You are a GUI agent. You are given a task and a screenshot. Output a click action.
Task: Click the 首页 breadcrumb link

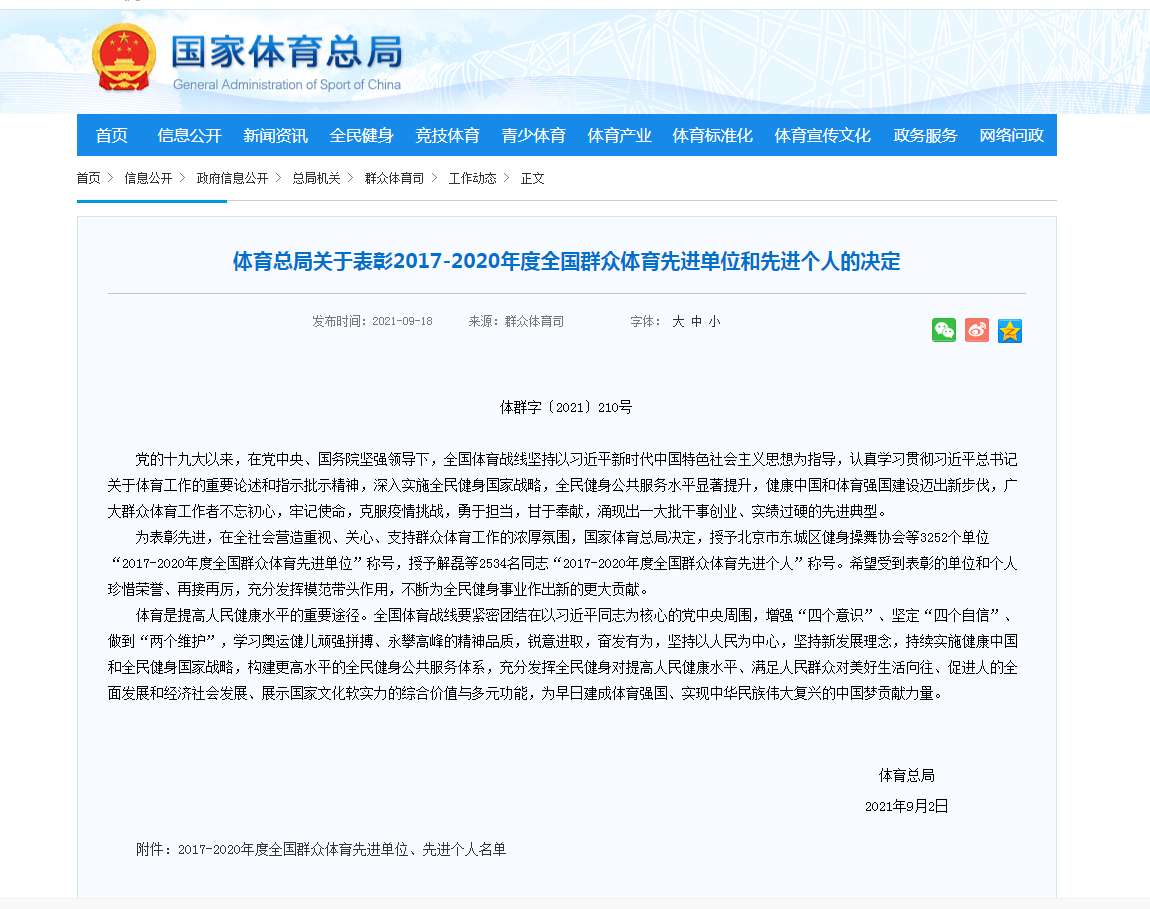(89, 178)
